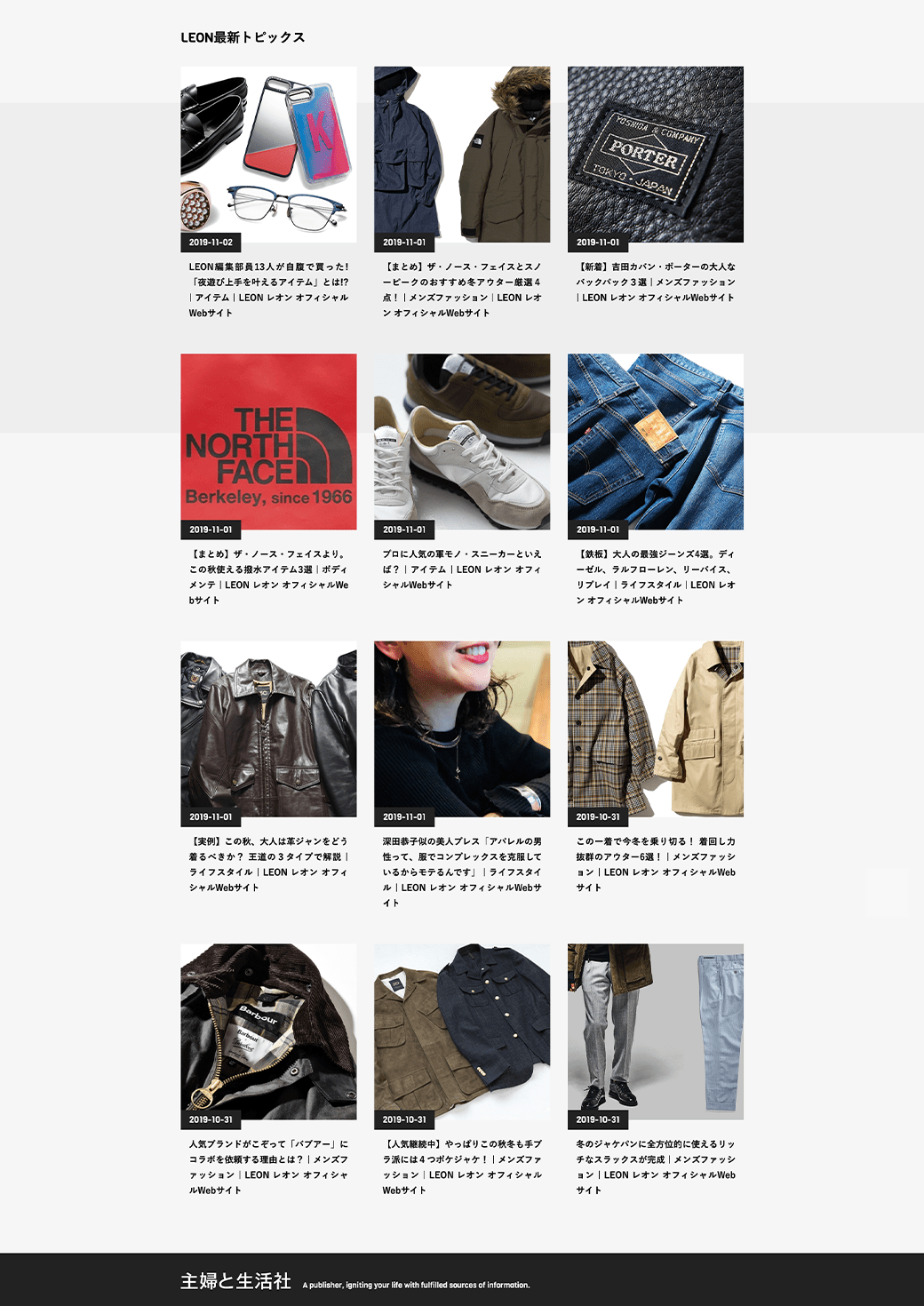This screenshot has height=1306, width=924.
Task: Open the Barbour jacket label photo
Action: click(x=268, y=1031)
